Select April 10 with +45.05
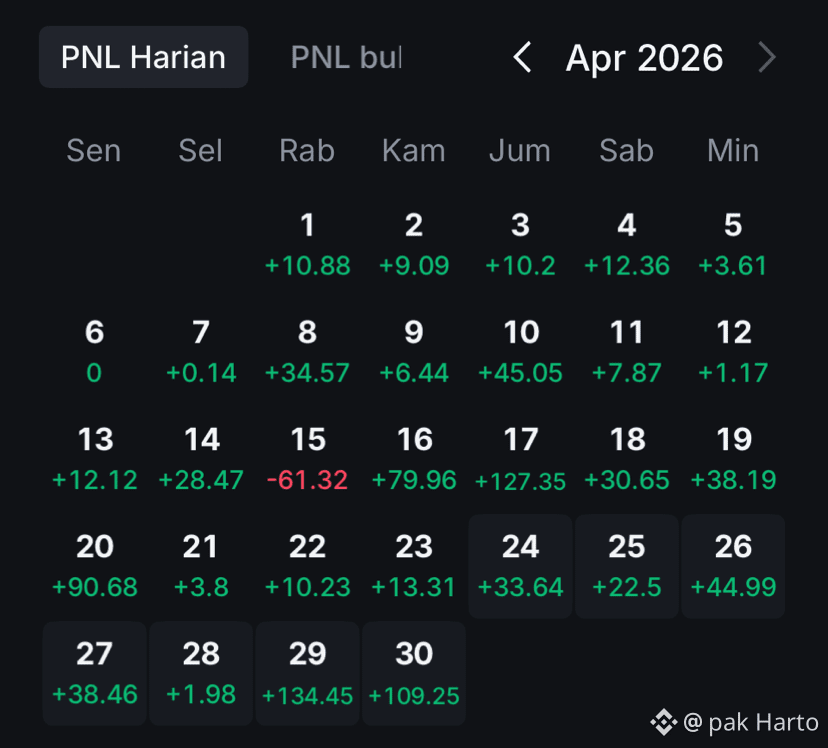Image resolution: width=828 pixels, height=748 pixels. coord(520,352)
